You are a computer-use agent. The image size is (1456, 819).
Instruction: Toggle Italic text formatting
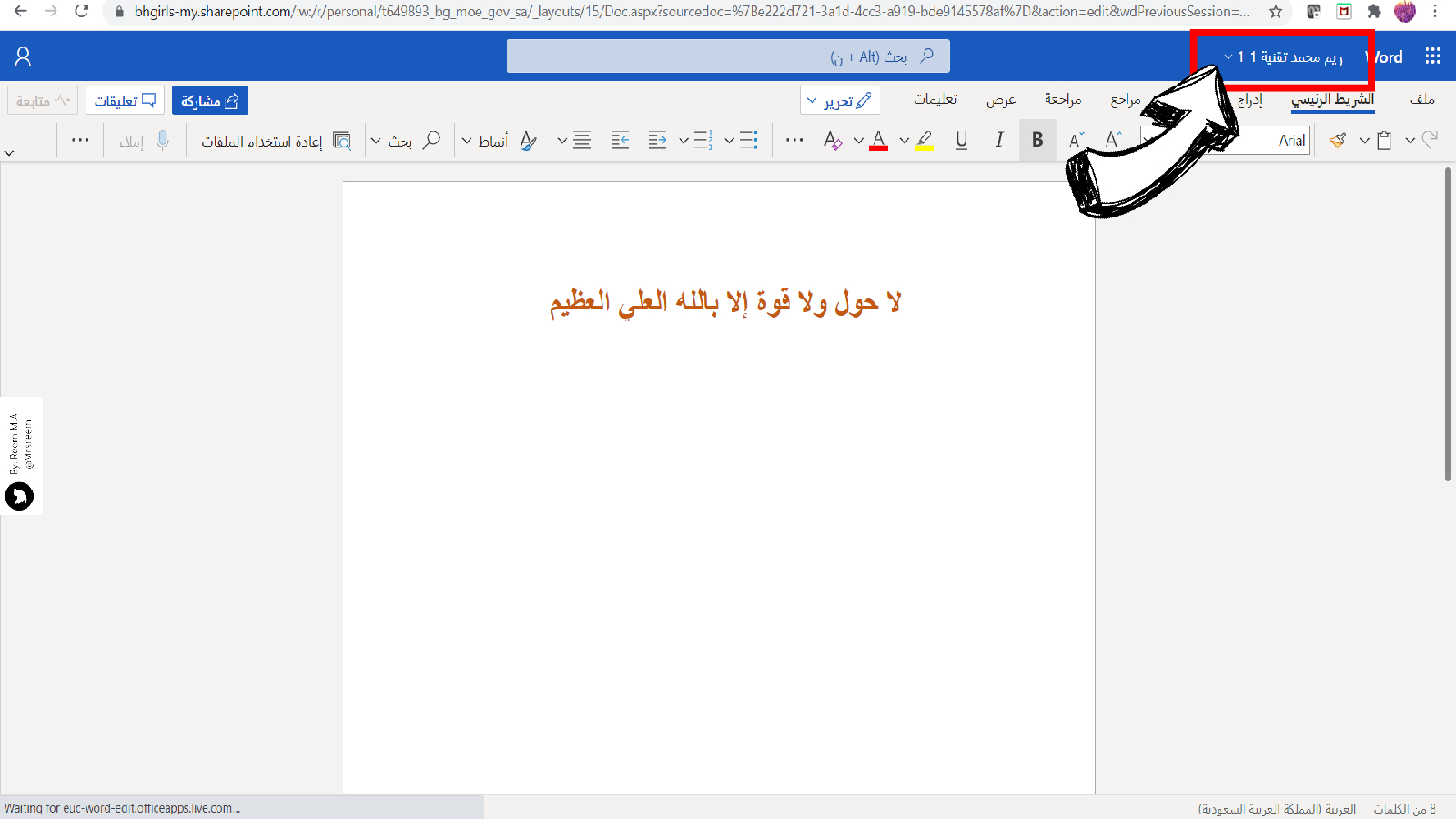coord(999,140)
